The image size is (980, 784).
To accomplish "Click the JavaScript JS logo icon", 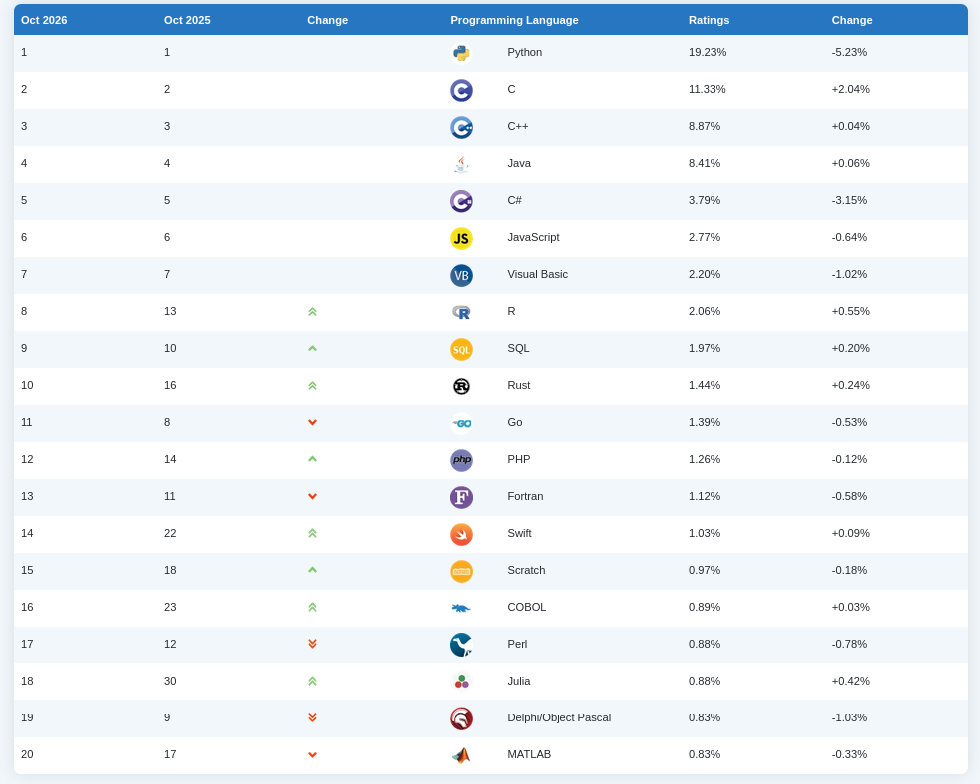I will [x=461, y=238].
